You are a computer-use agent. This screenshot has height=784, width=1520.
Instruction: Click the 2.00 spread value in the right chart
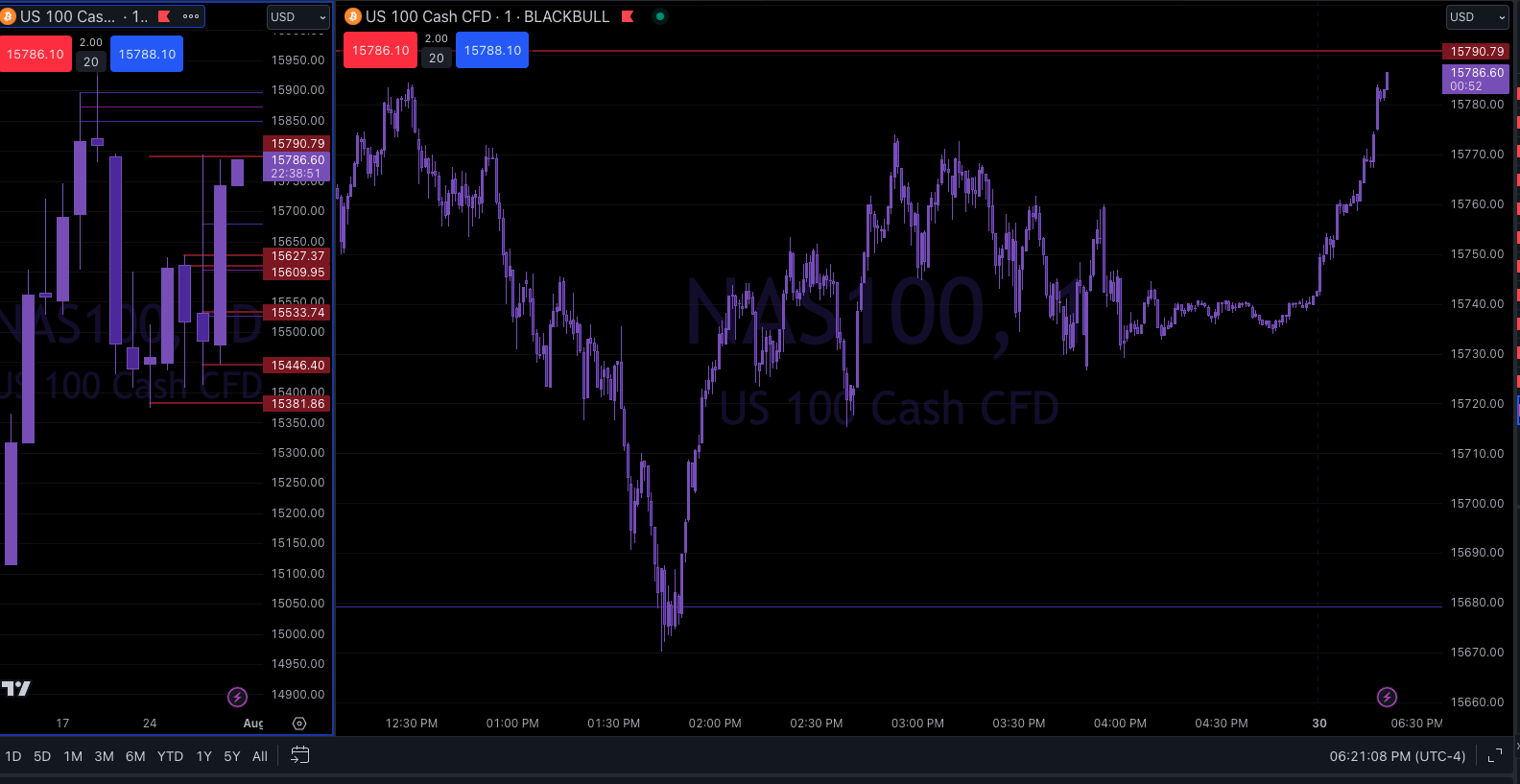pyautogui.click(x=437, y=38)
